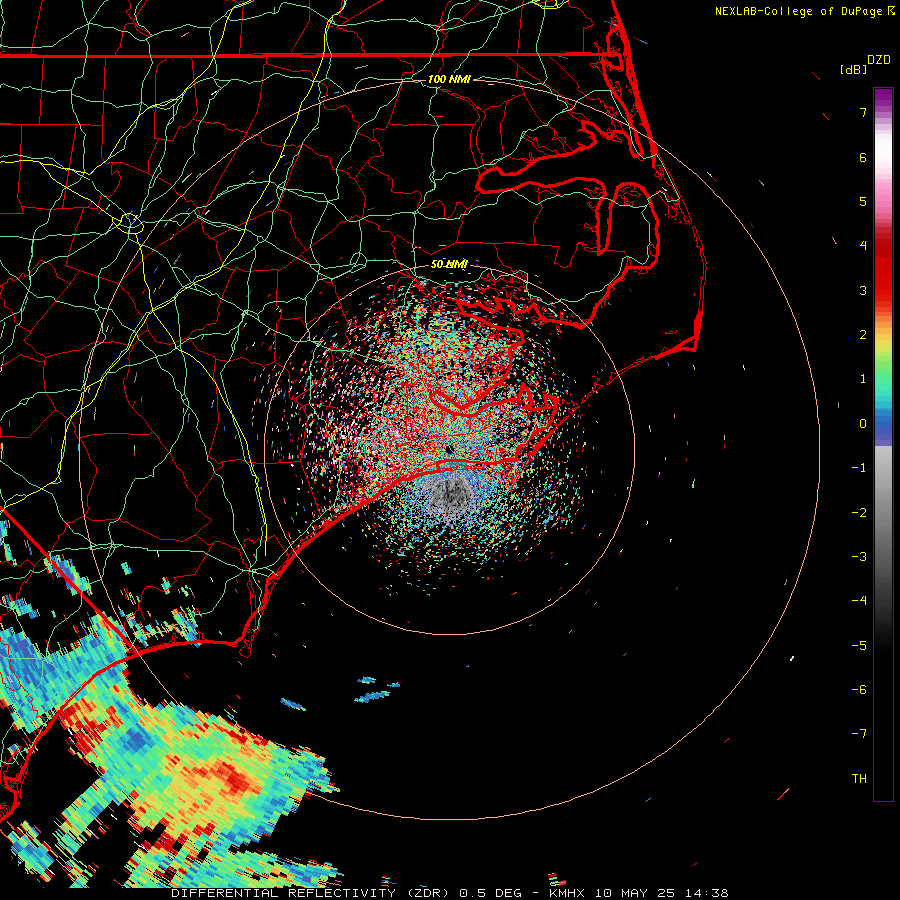
Task: Select the DZD product label
Action: tap(879, 60)
